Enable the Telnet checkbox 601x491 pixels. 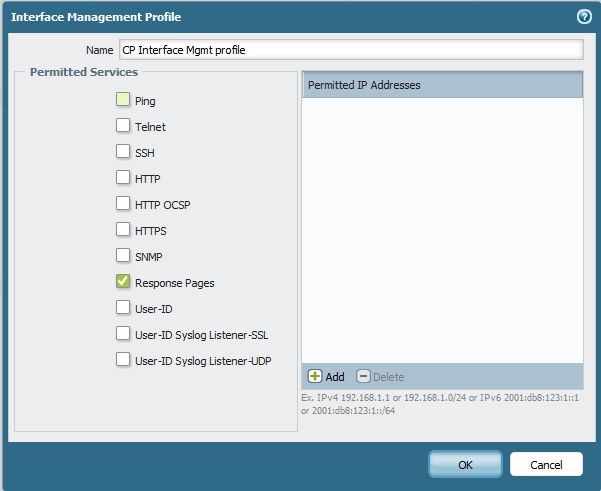pos(123,126)
